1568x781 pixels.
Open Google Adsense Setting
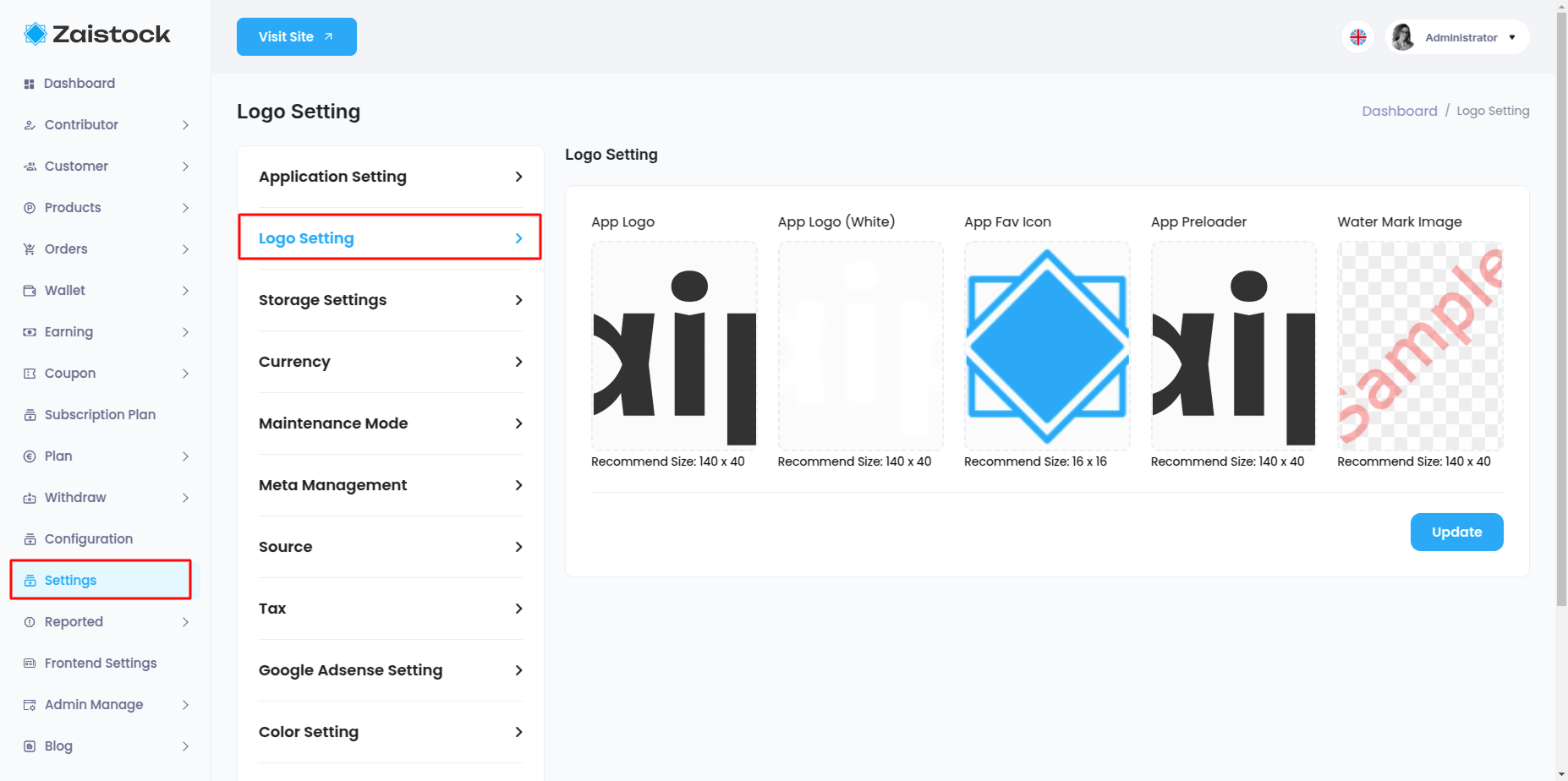(x=391, y=670)
